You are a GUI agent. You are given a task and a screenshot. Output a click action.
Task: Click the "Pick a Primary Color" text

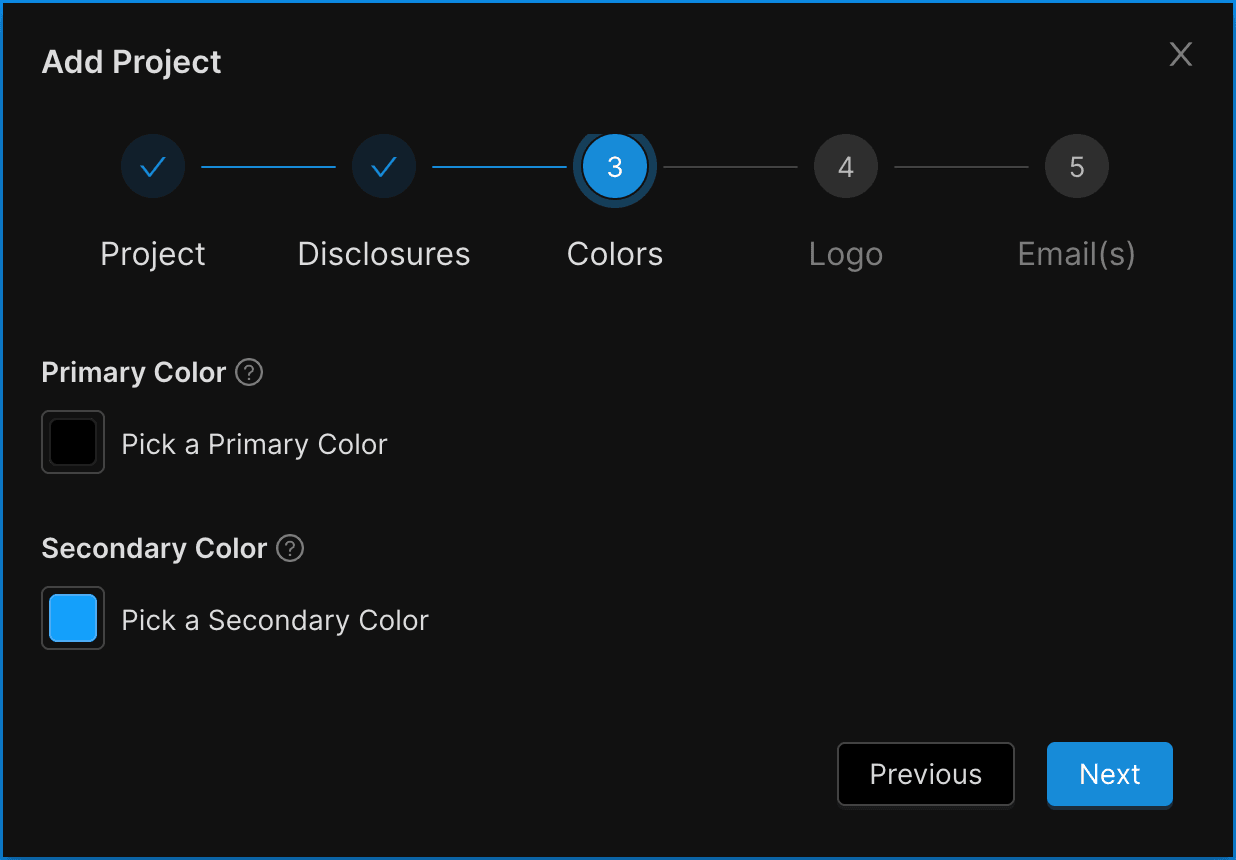point(254,444)
